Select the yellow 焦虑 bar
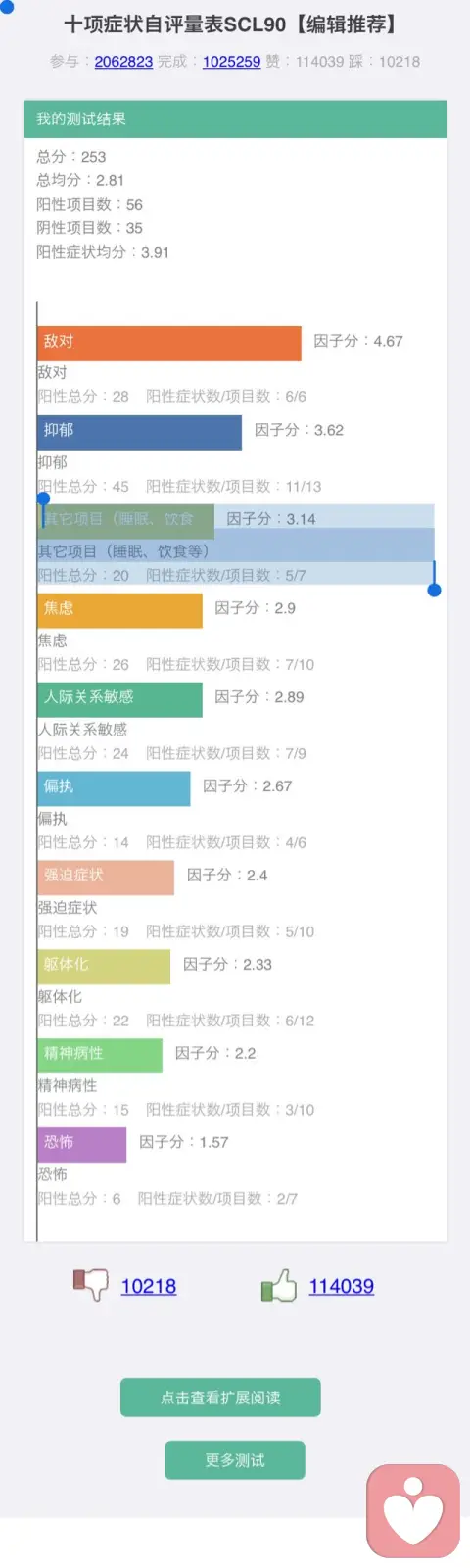Viewport: 470px width, 1568px height. (120, 610)
